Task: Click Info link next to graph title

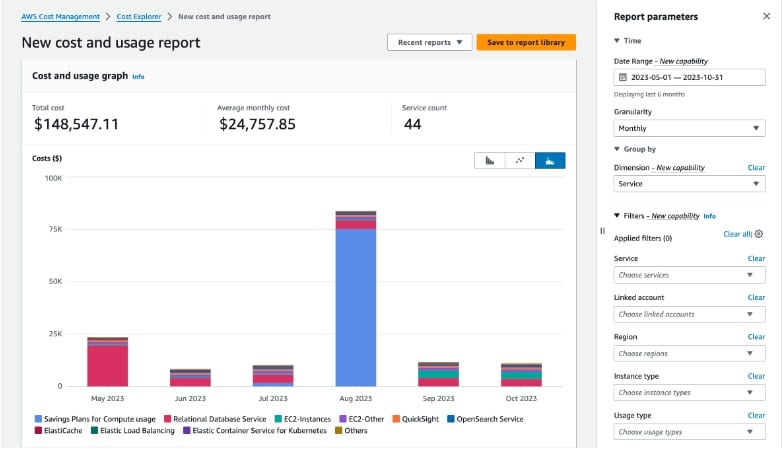Action: click(x=138, y=77)
